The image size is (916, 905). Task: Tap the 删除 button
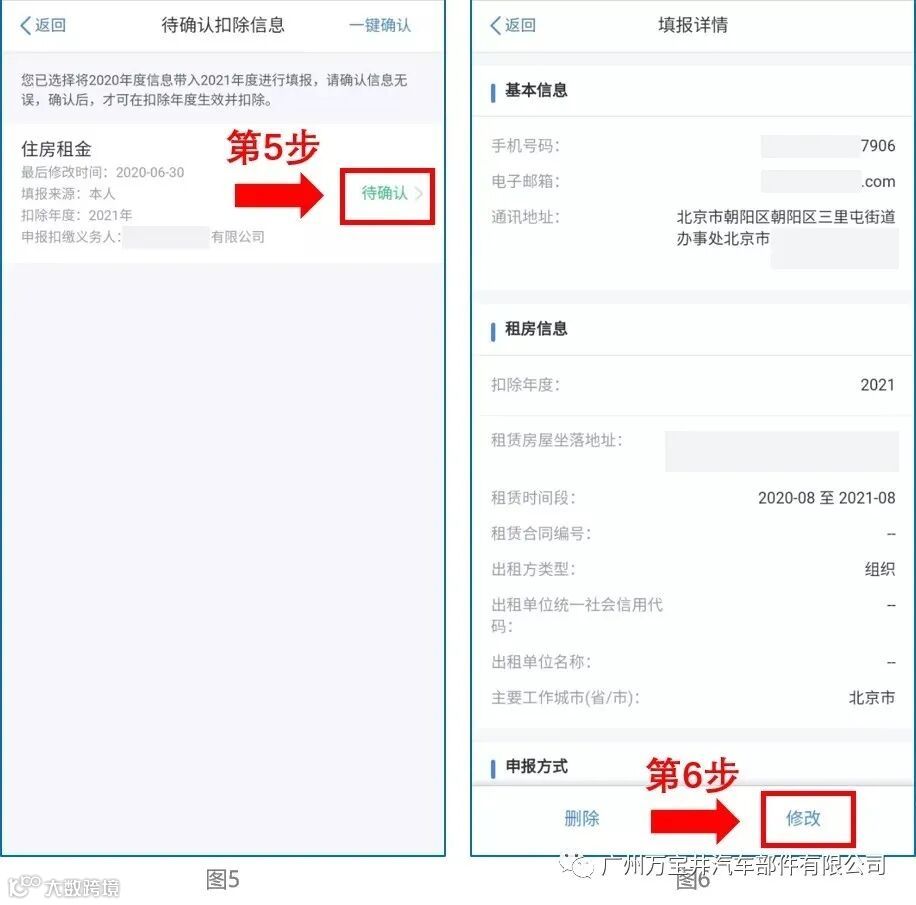(582, 818)
